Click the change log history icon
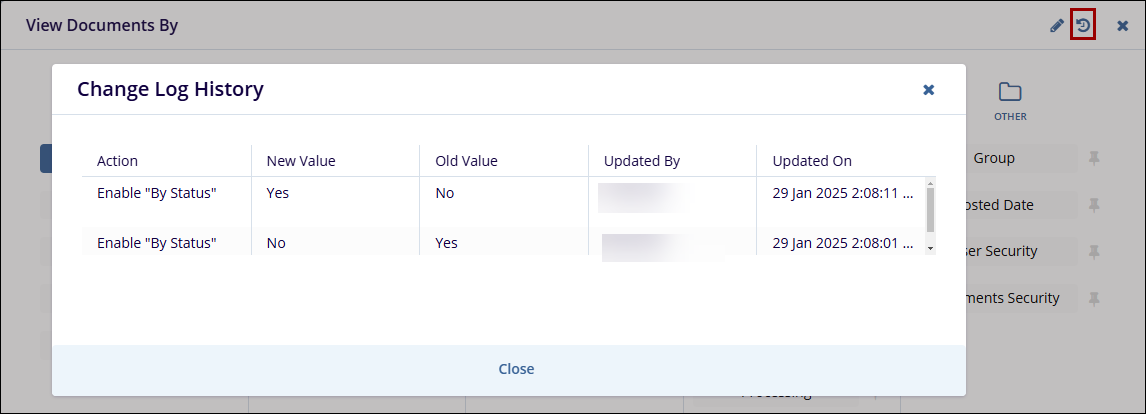Viewport: 1146px width, 414px height. coord(1083,25)
